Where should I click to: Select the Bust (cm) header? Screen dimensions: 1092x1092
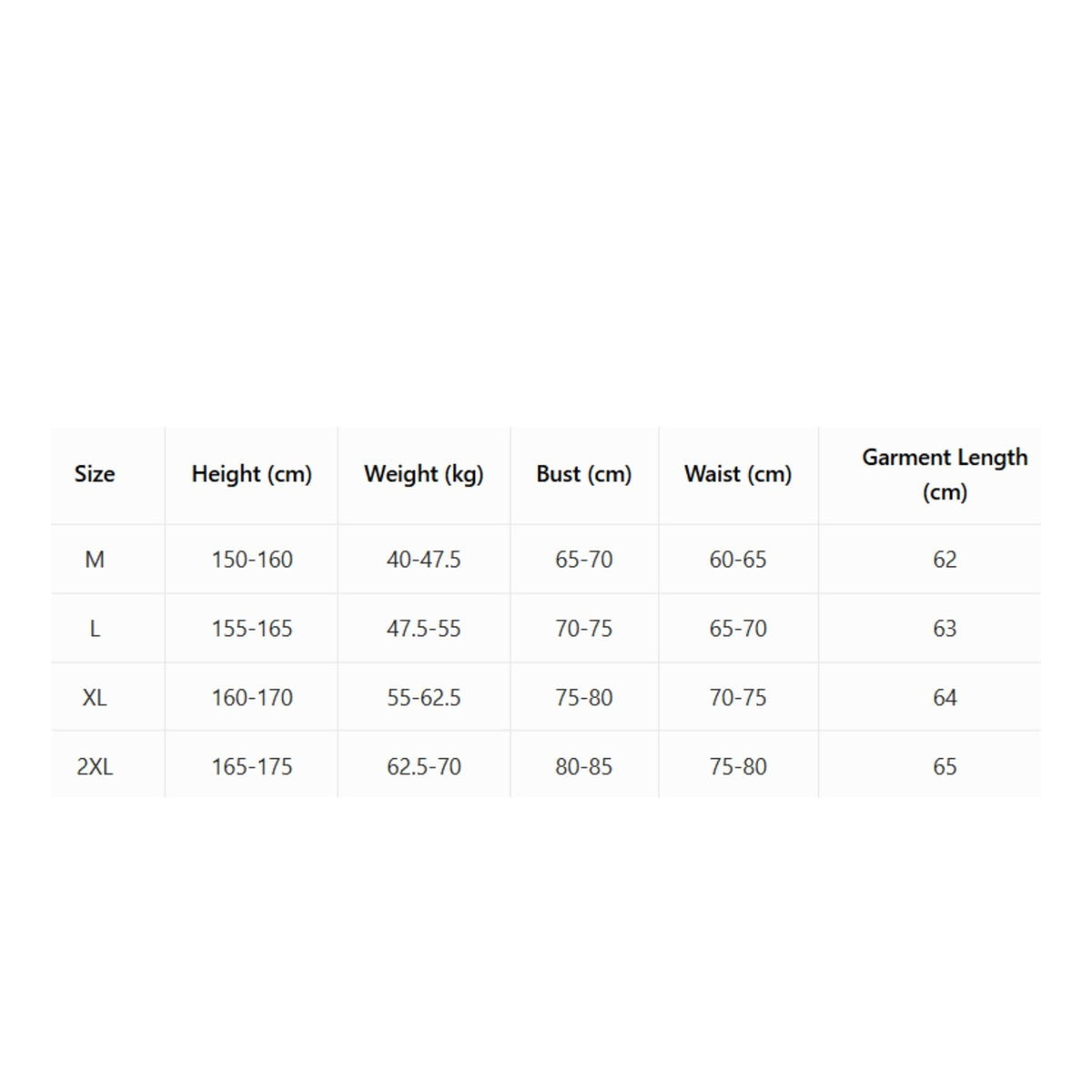[x=584, y=474]
